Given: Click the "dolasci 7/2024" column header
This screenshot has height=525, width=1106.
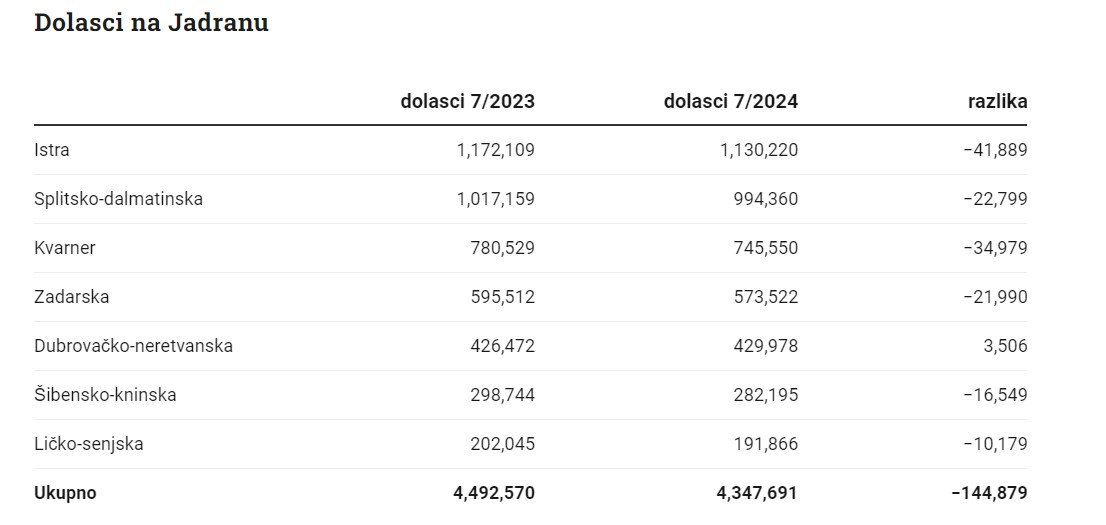Looking at the screenshot, I should tap(730, 101).
